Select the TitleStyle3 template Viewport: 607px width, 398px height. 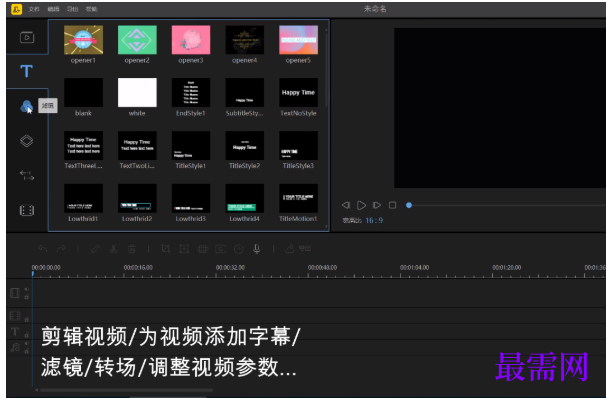coord(298,146)
